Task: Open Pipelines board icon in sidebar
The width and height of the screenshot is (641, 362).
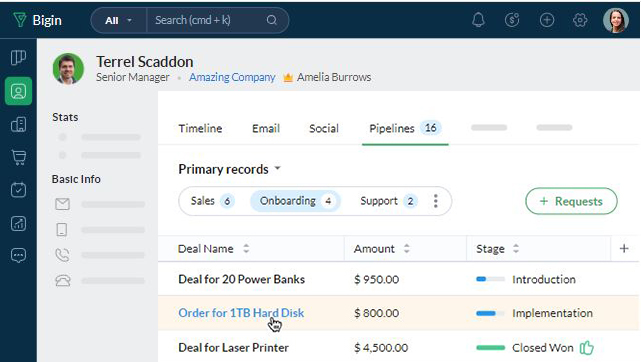Action: coord(18,58)
